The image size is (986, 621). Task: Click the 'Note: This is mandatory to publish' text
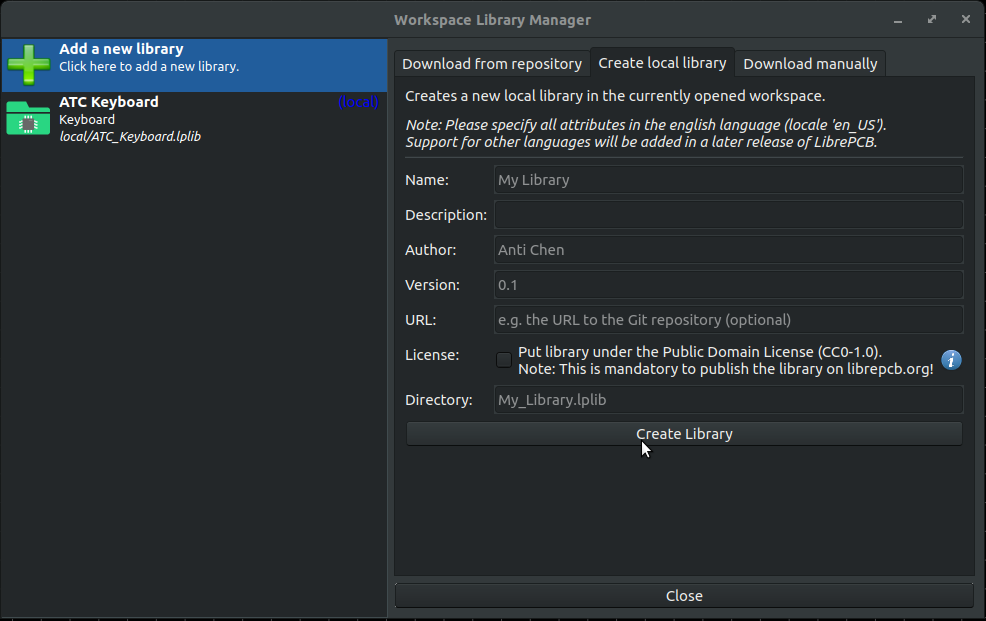click(x=726, y=369)
